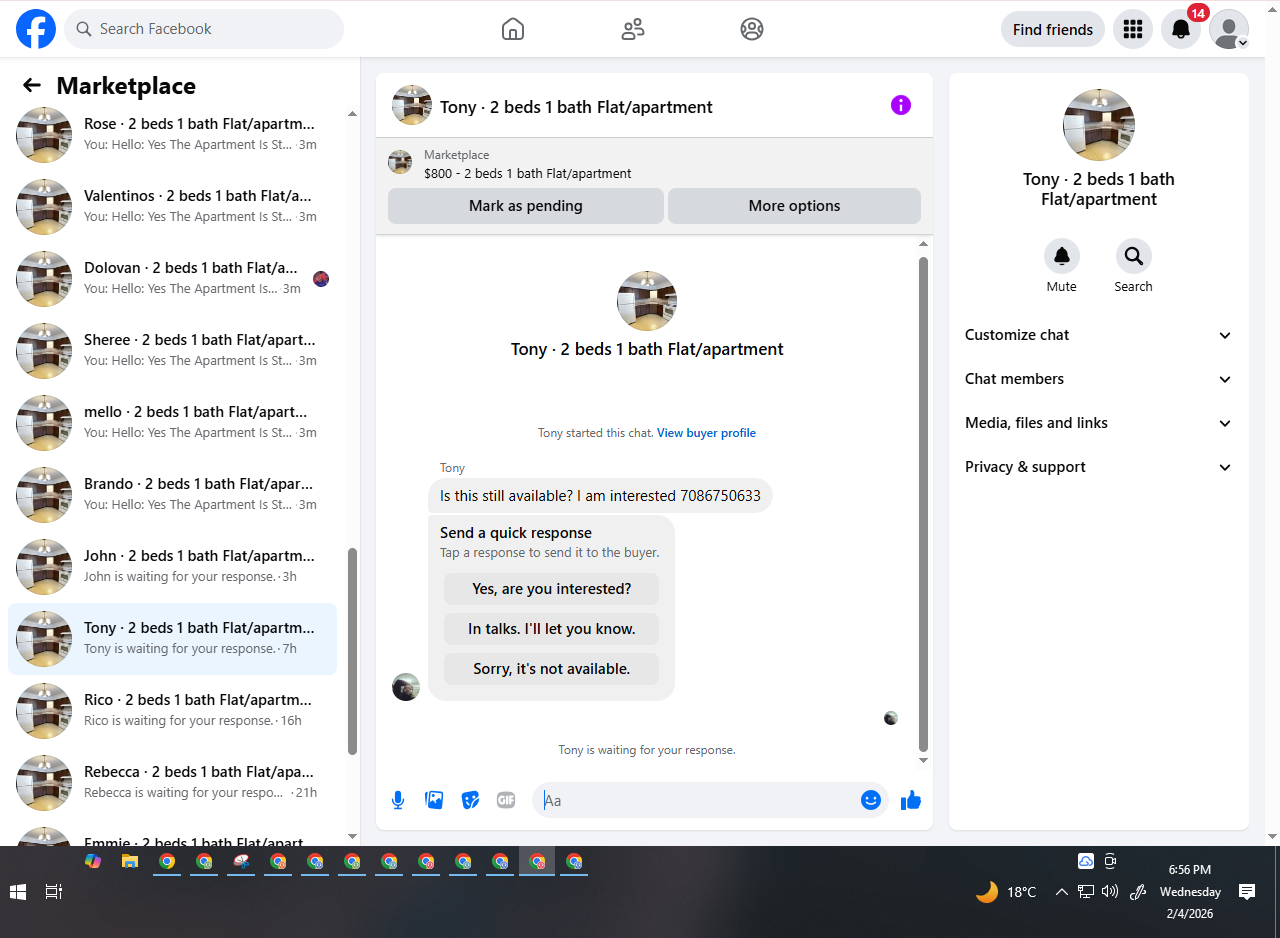Click $800 Marketplace listing banner
The width and height of the screenshot is (1280, 938).
654,163
